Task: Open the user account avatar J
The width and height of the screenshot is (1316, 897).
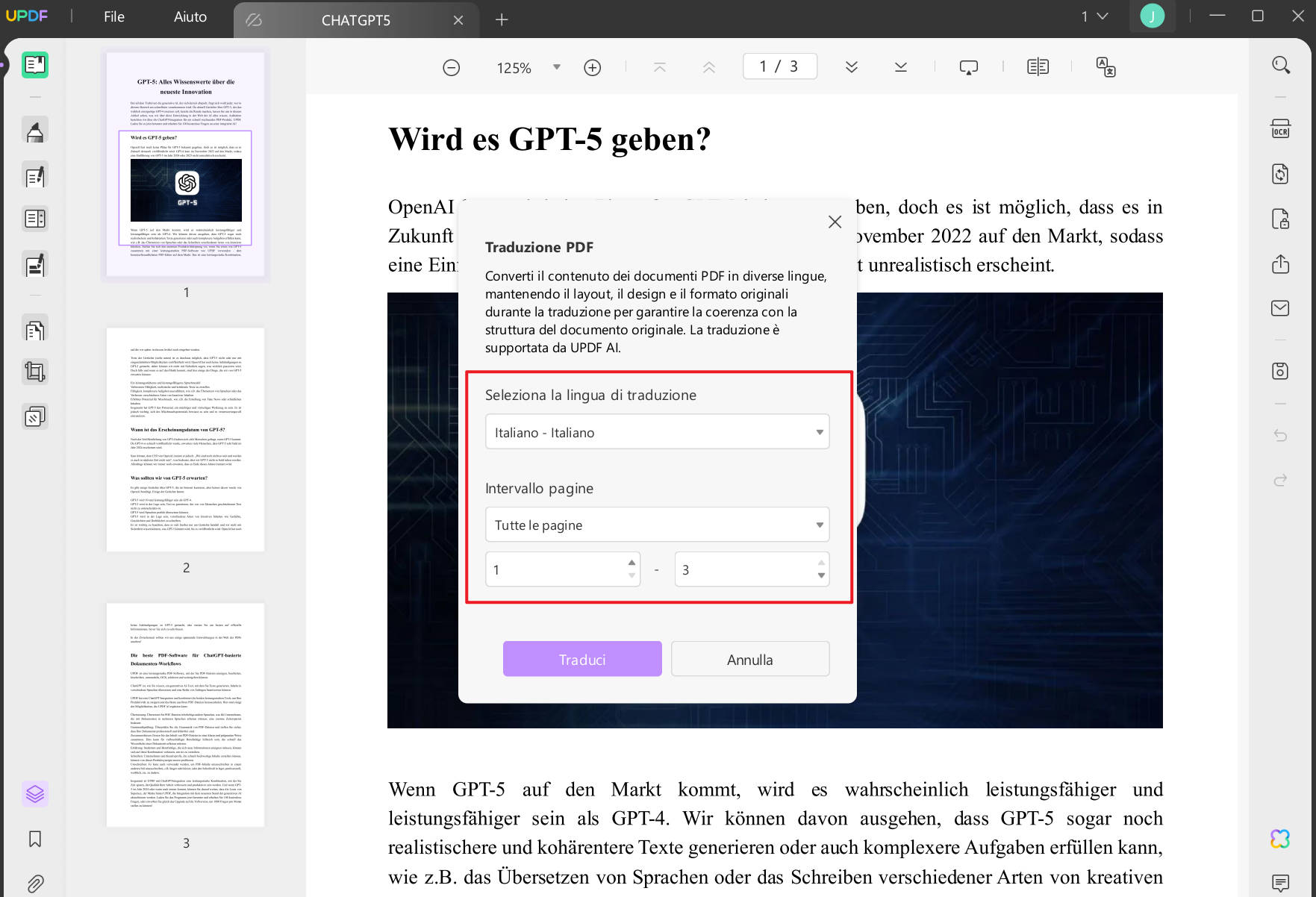Action: [x=1152, y=16]
